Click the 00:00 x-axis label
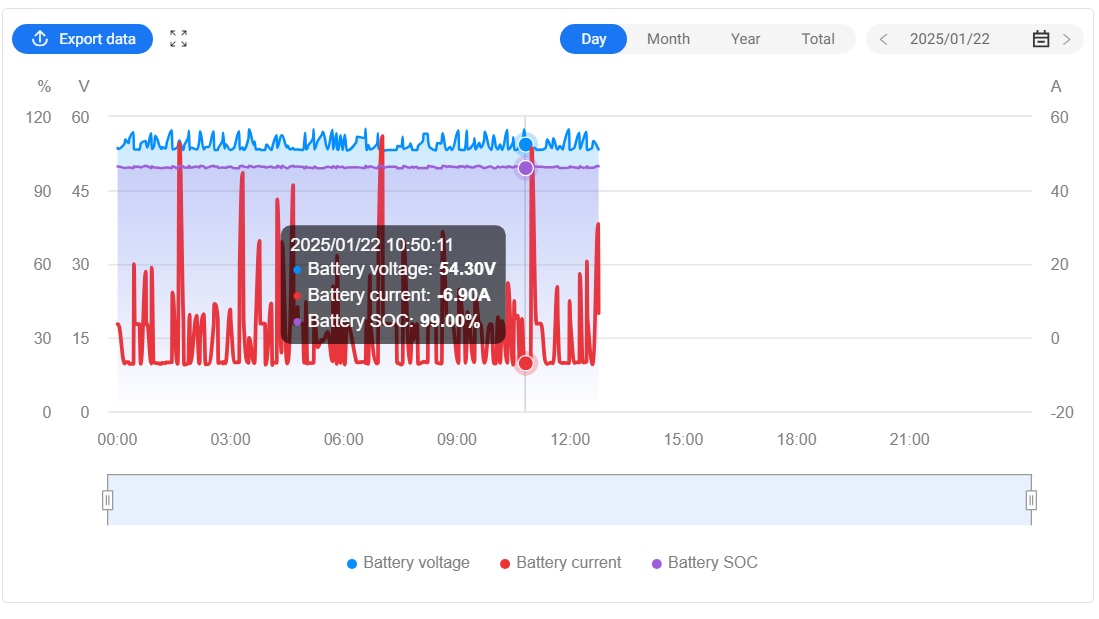 [117, 440]
